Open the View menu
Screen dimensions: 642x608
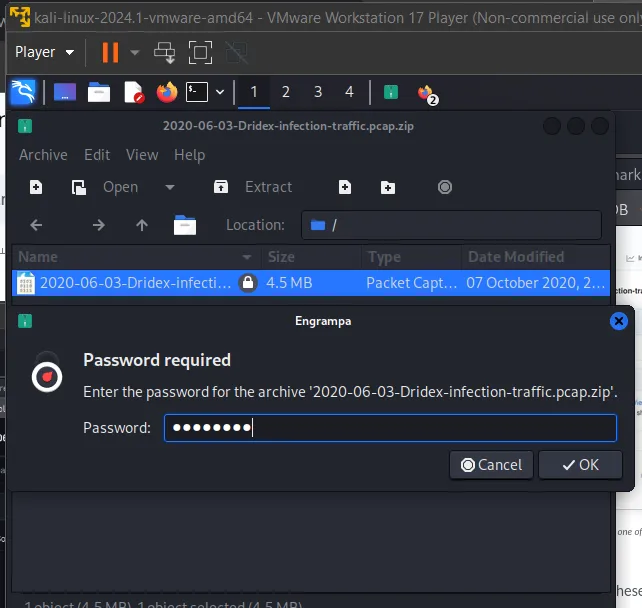tap(142, 155)
